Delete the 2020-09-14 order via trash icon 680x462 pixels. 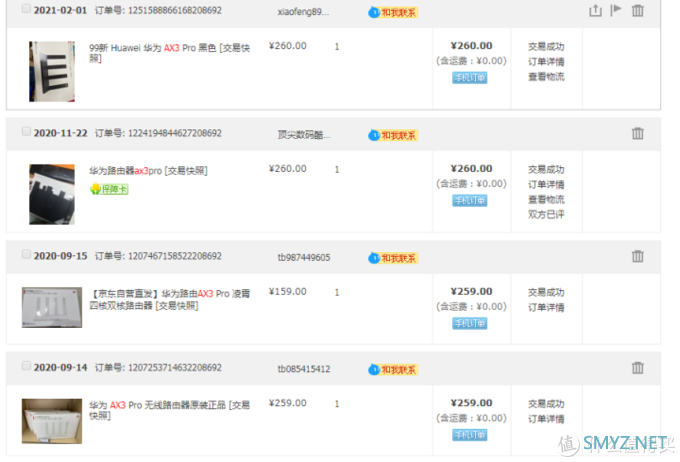638,367
